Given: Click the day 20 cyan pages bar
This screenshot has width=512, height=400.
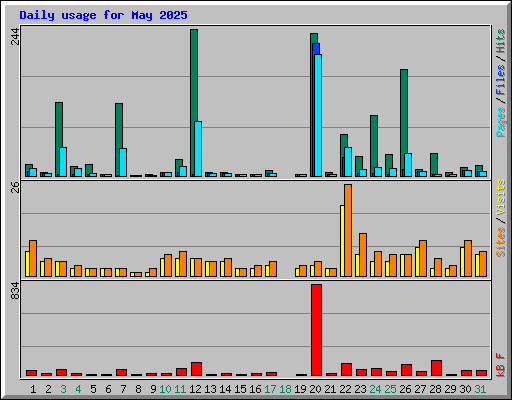Looking at the screenshot, I should click(318, 115).
